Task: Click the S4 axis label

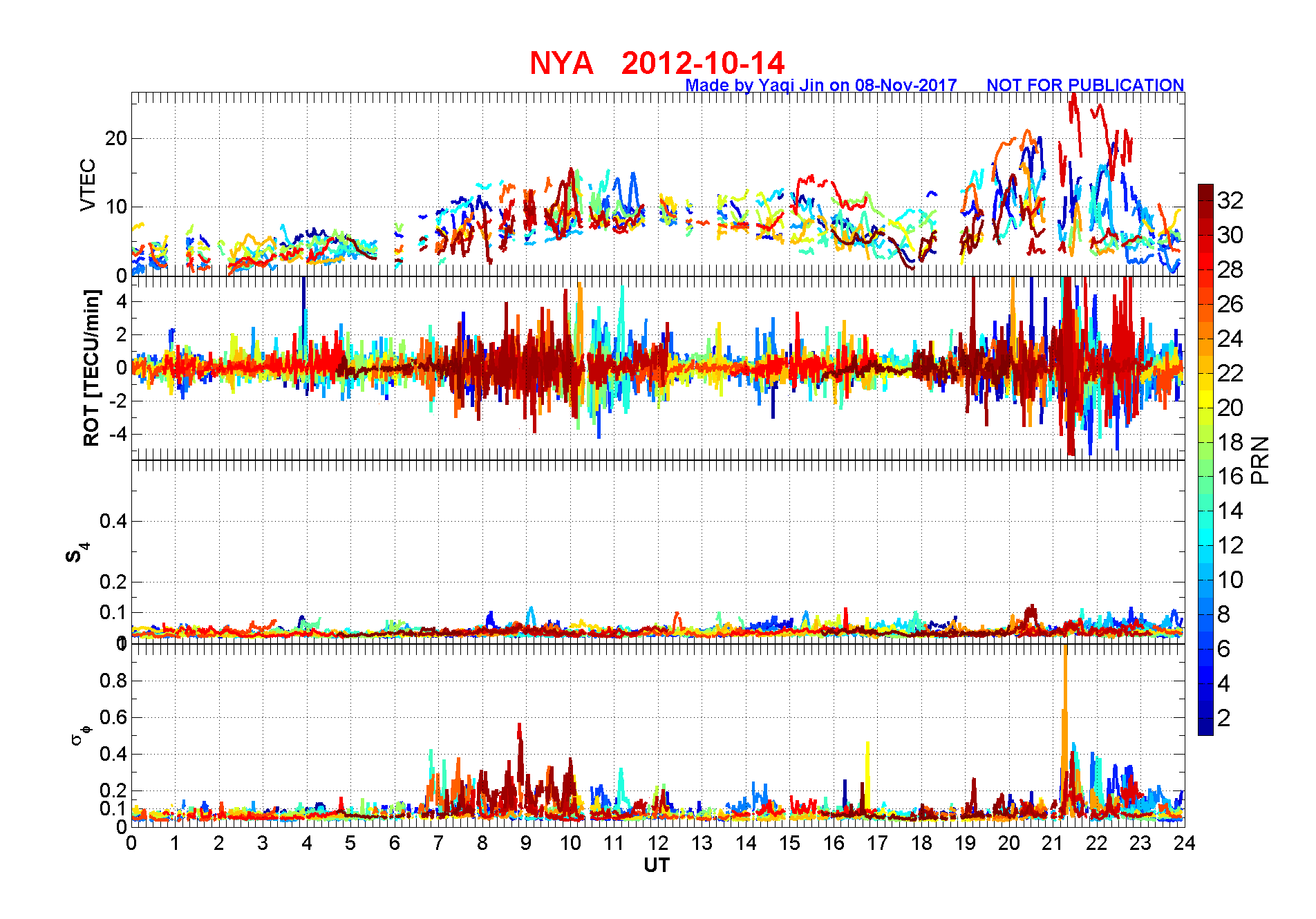Action: (77, 552)
